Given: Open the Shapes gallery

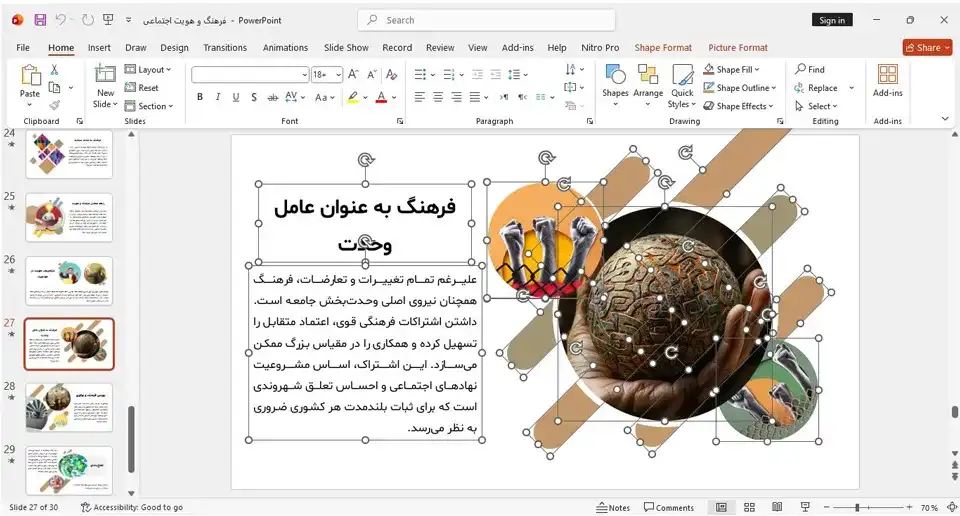Looking at the screenshot, I should (615, 86).
